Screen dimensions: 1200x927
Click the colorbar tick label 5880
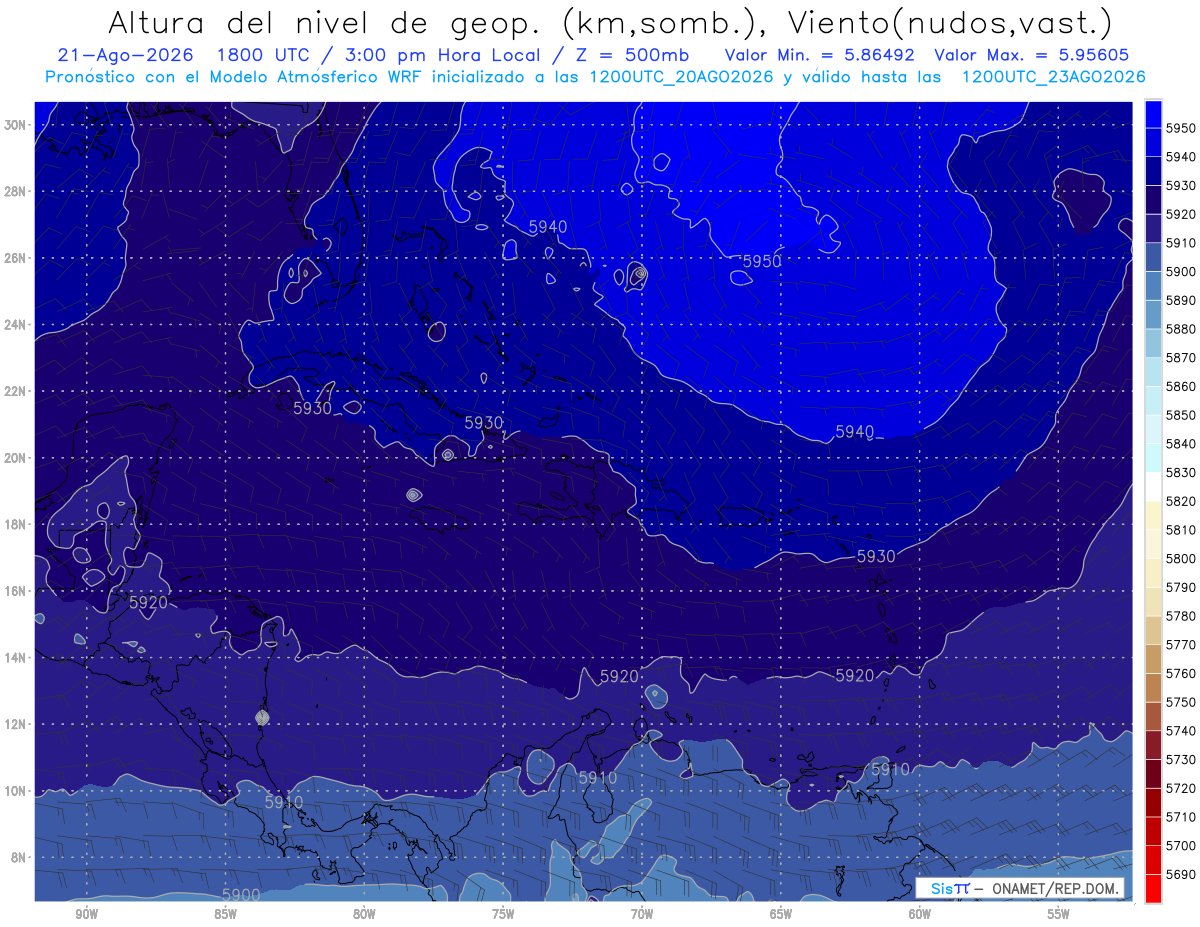(1180, 329)
